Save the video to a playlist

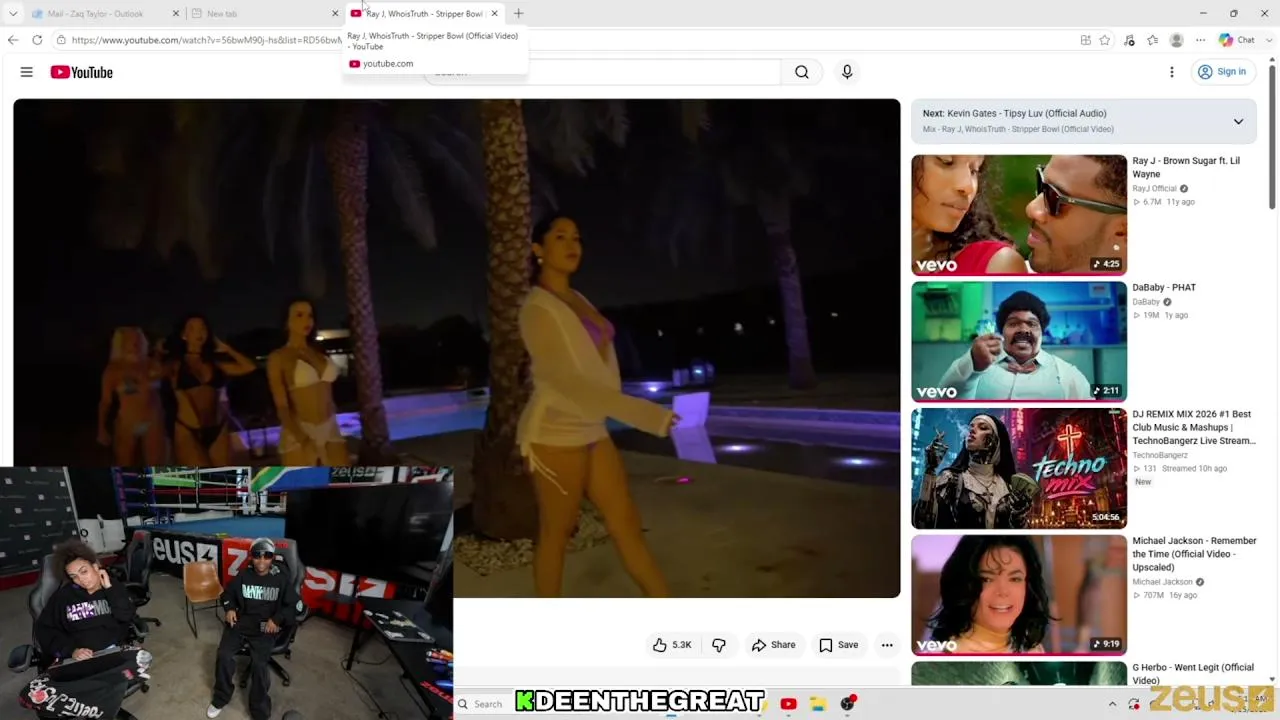pyautogui.click(x=839, y=645)
